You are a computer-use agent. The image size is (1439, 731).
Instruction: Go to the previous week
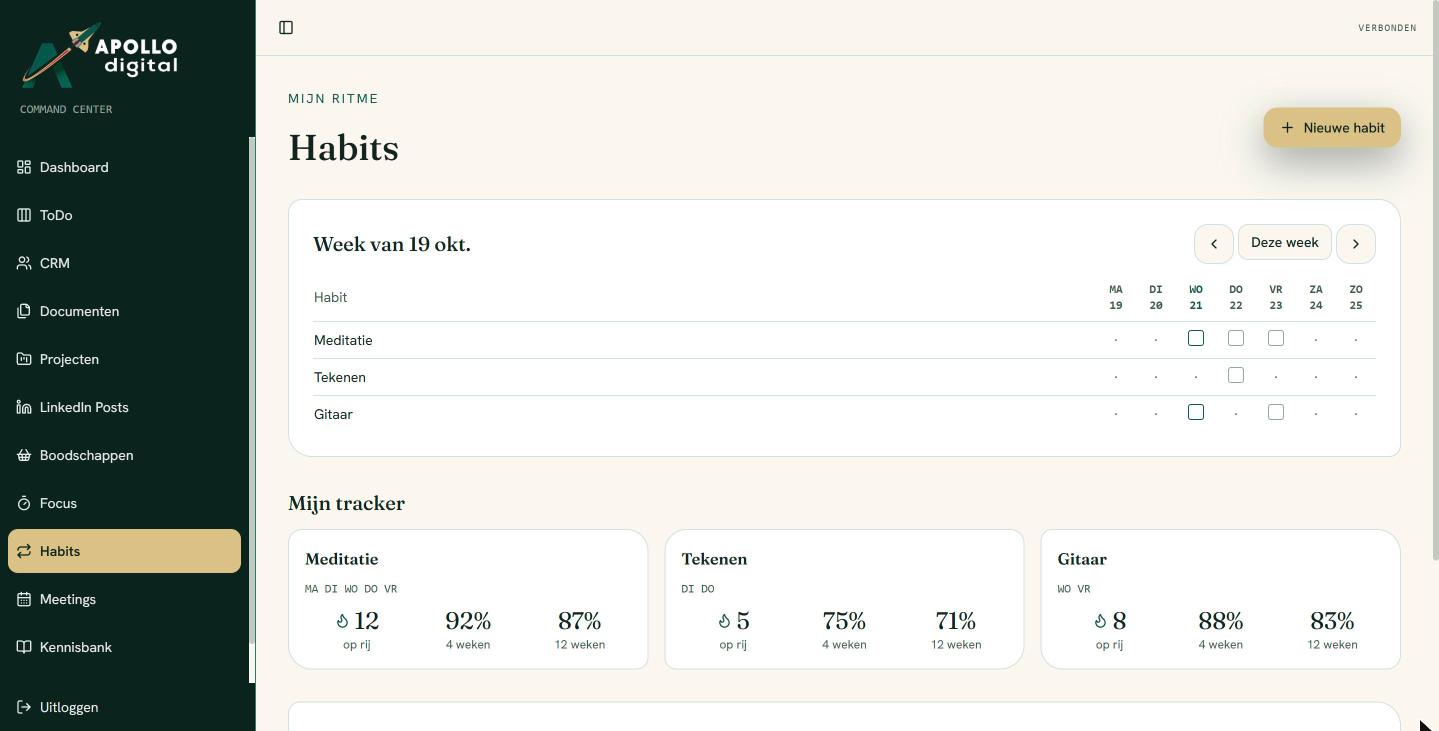pos(1214,243)
